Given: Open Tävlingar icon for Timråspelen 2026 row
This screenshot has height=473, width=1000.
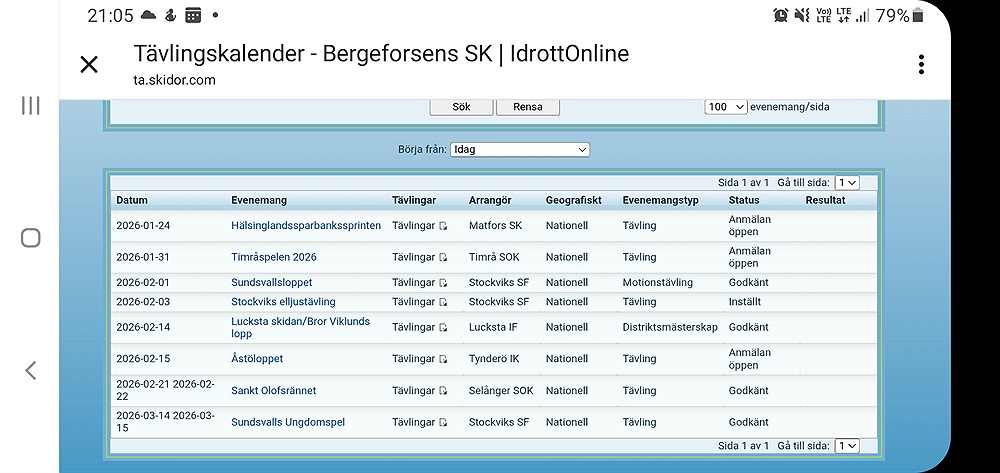Looking at the screenshot, I should (443, 257).
